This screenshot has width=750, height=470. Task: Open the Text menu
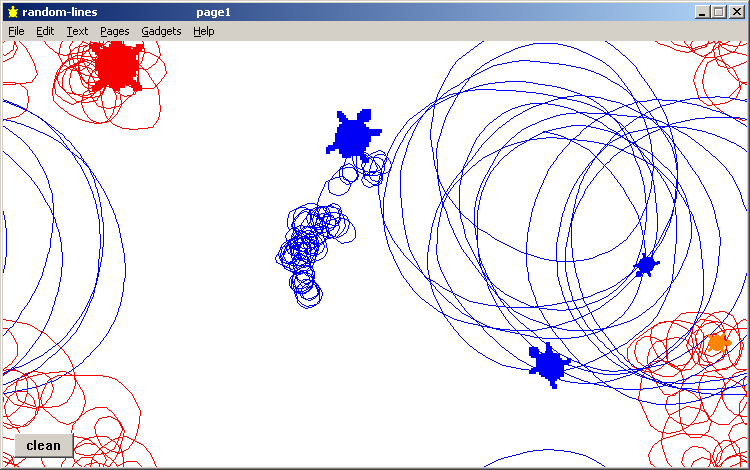[x=77, y=31]
